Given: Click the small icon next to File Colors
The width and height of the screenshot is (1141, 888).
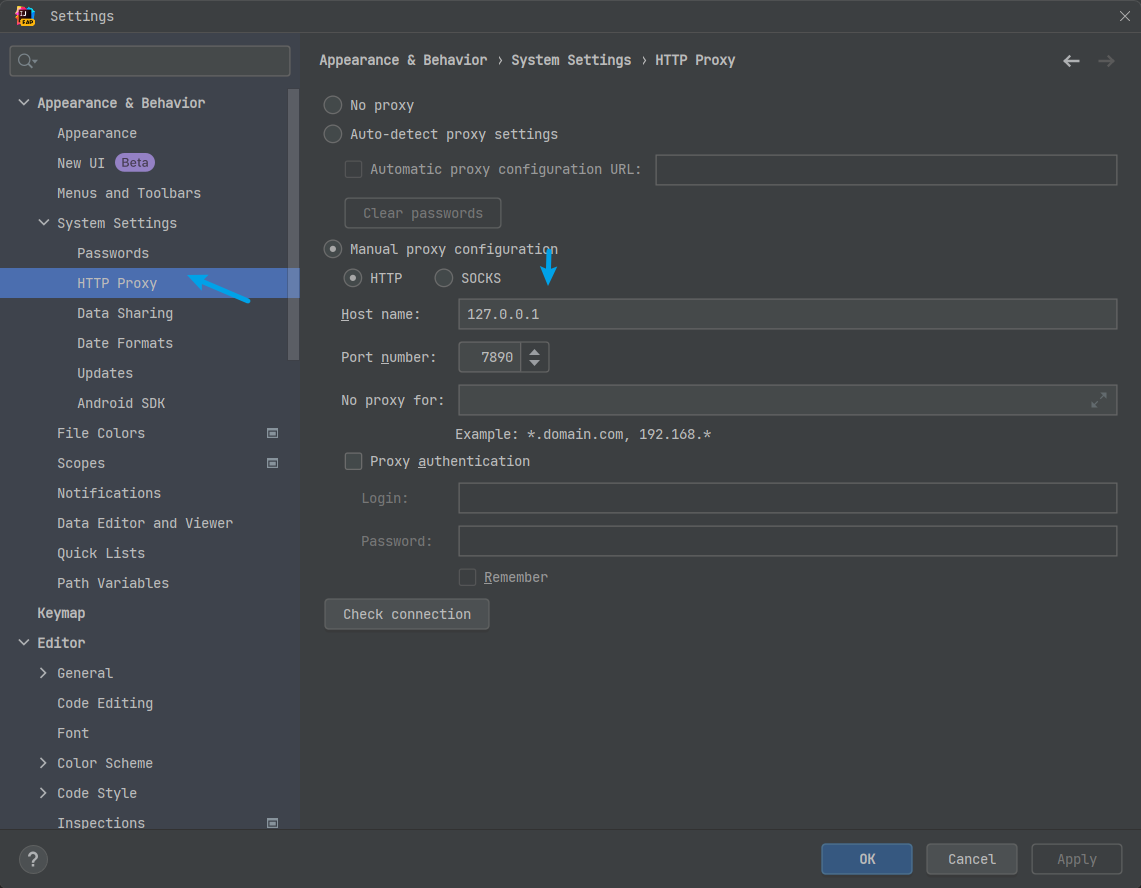Looking at the screenshot, I should coord(272,432).
